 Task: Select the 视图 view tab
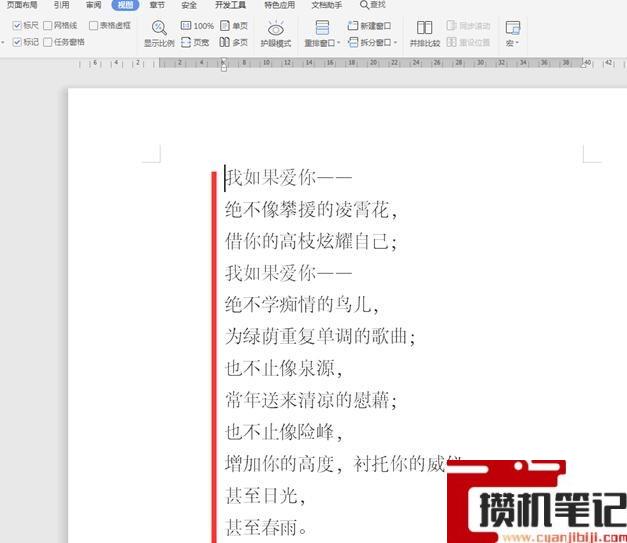pyautogui.click(x=125, y=5)
